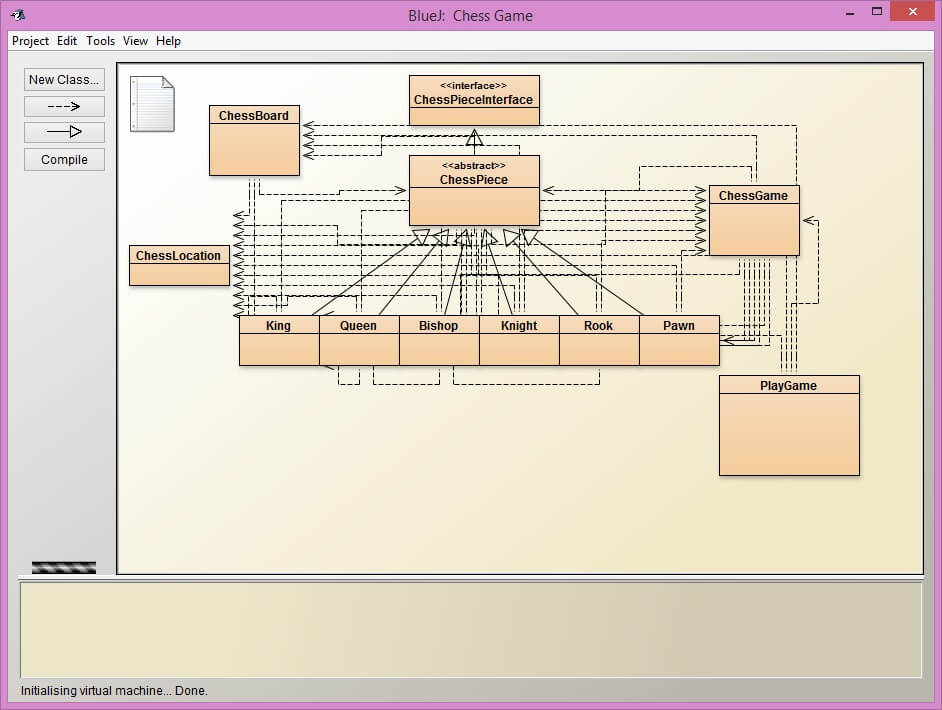Open the Project menu
The height and width of the screenshot is (710, 942).
click(x=30, y=41)
